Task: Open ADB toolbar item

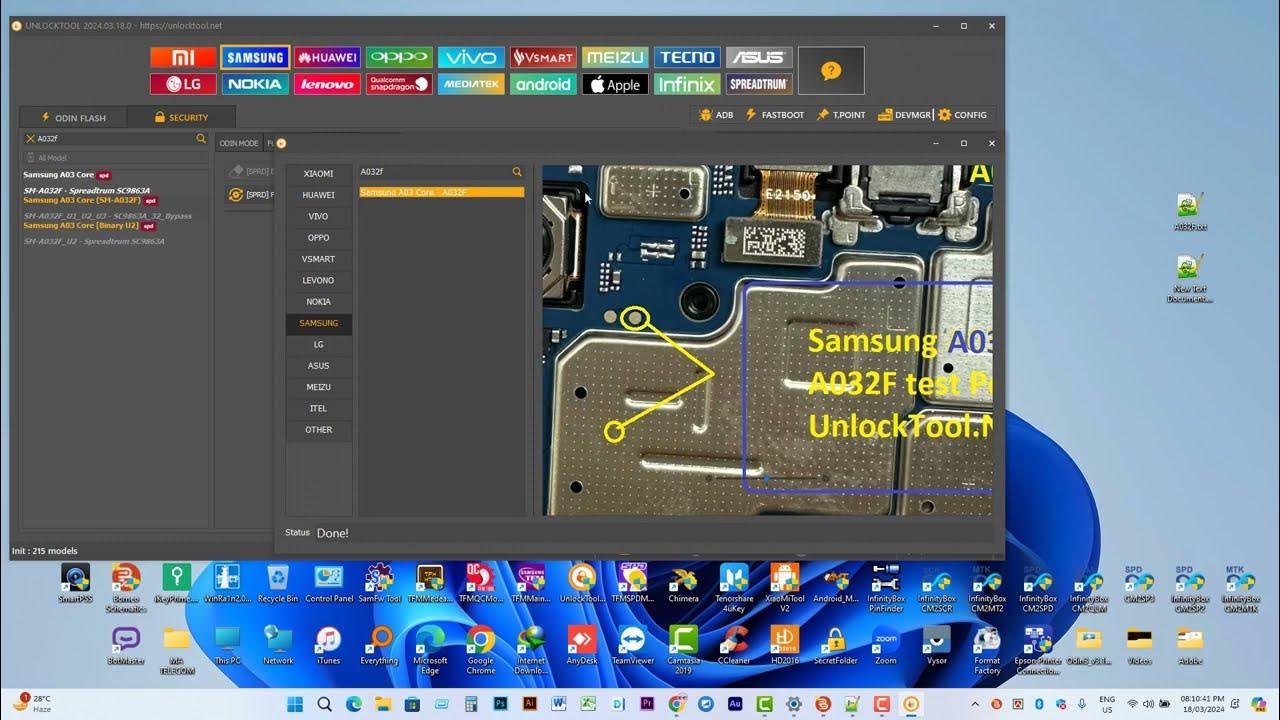Action: [x=717, y=115]
